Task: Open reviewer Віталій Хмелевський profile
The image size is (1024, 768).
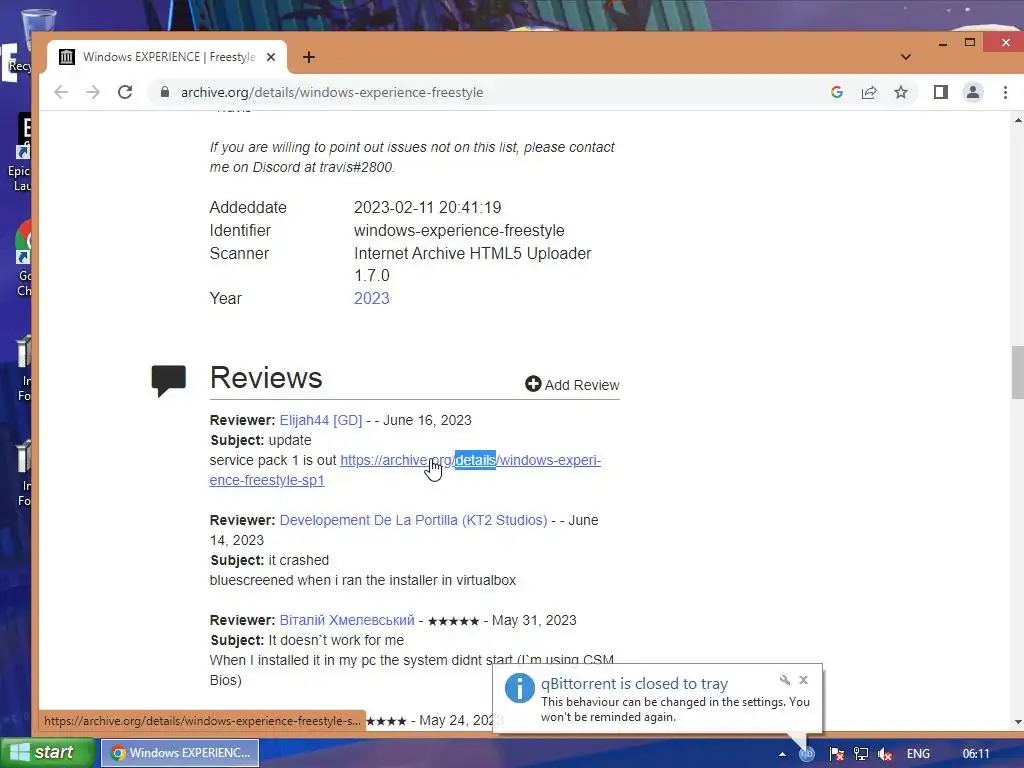Action: coord(347,620)
